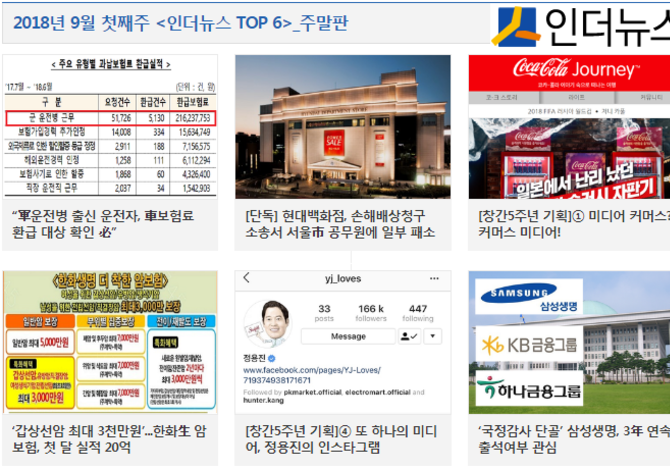Click the electromart.official follower name
Screen dimensions: 670x469
378,392
